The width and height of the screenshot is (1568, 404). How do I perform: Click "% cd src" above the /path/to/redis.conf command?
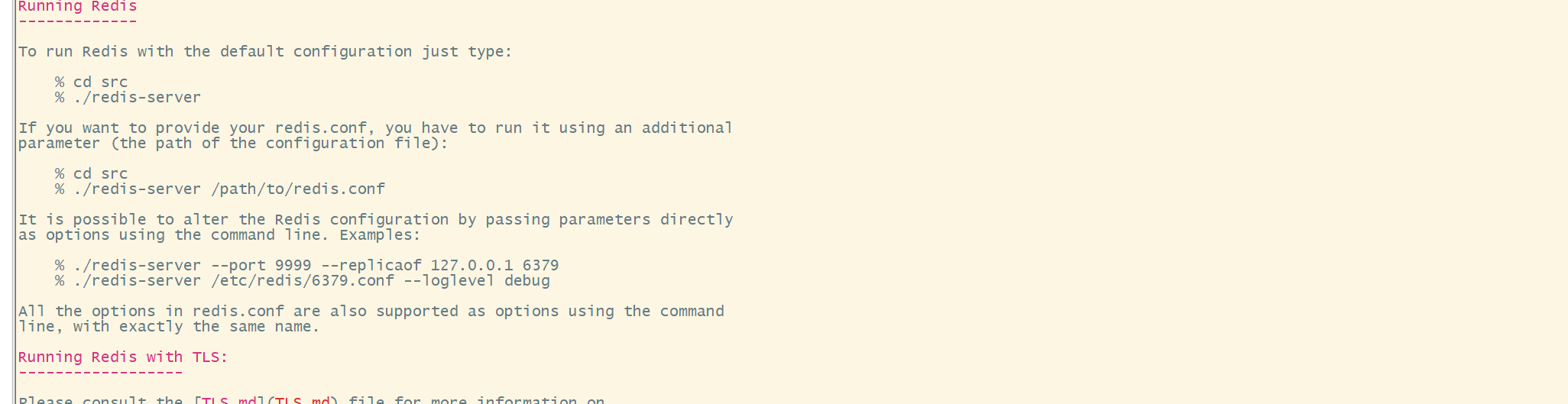tap(91, 174)
